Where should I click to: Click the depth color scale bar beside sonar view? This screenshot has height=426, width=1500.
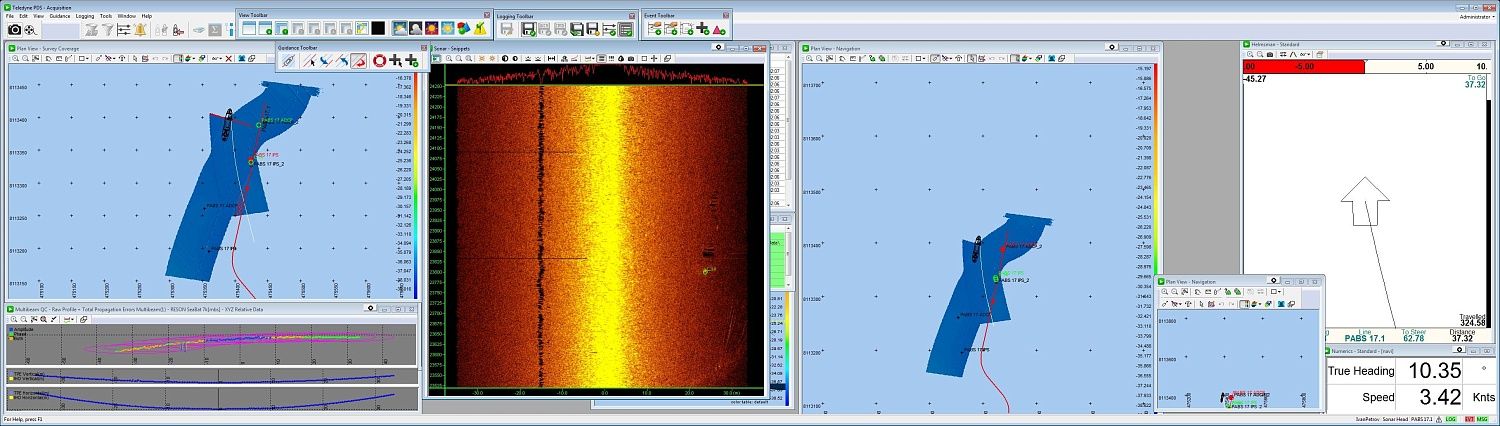pyautogui.click(x=787, y=350)
